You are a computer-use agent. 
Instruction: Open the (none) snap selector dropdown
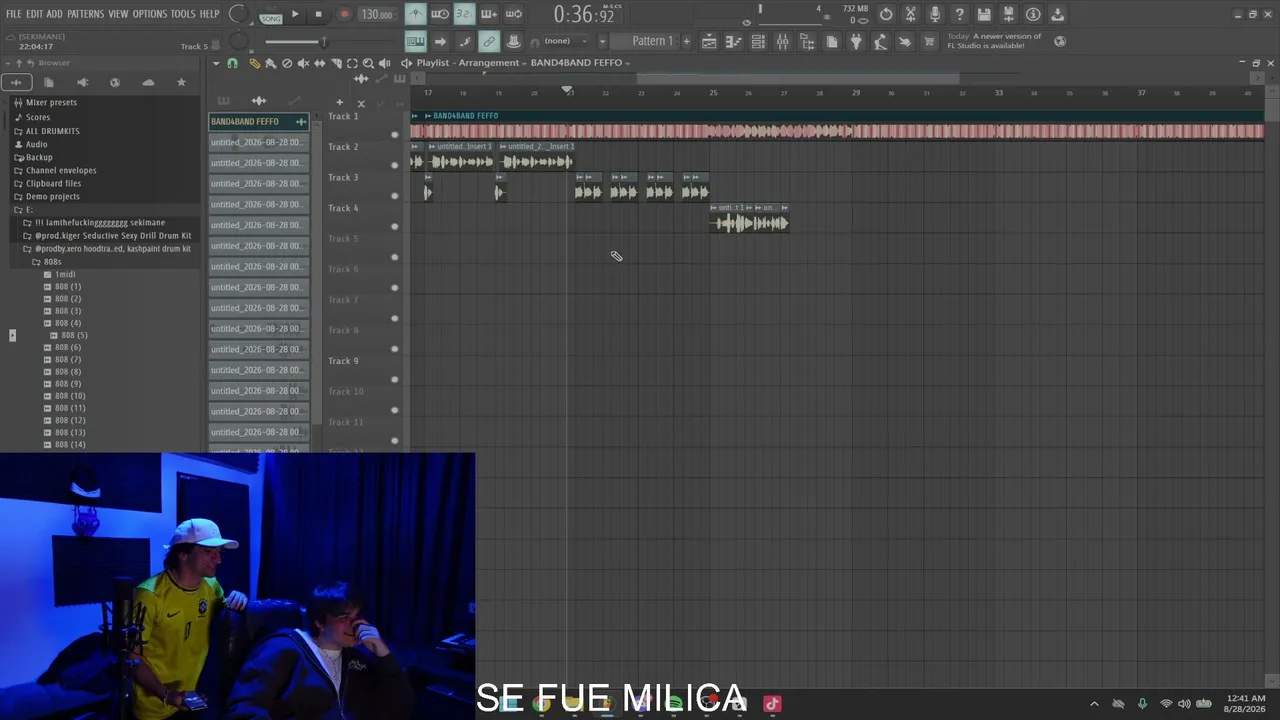click(x=568, y=41)
